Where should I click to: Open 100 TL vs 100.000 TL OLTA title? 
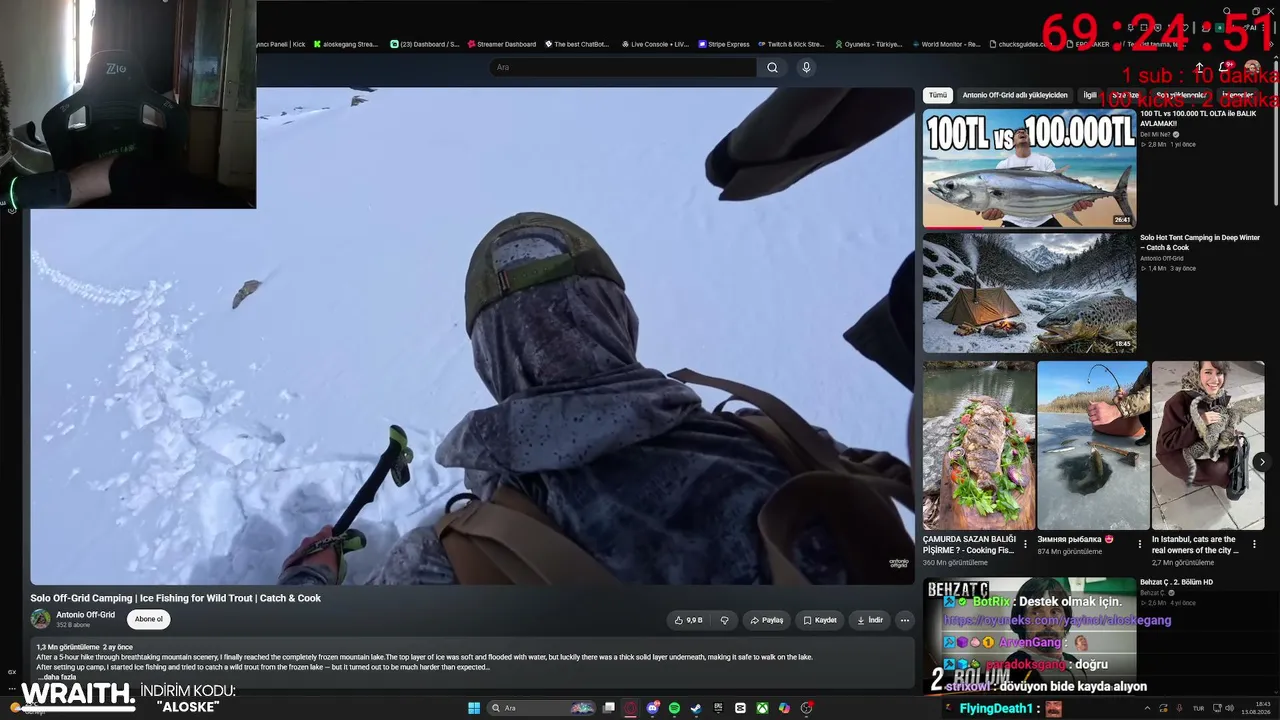(x=1198, y=118)
